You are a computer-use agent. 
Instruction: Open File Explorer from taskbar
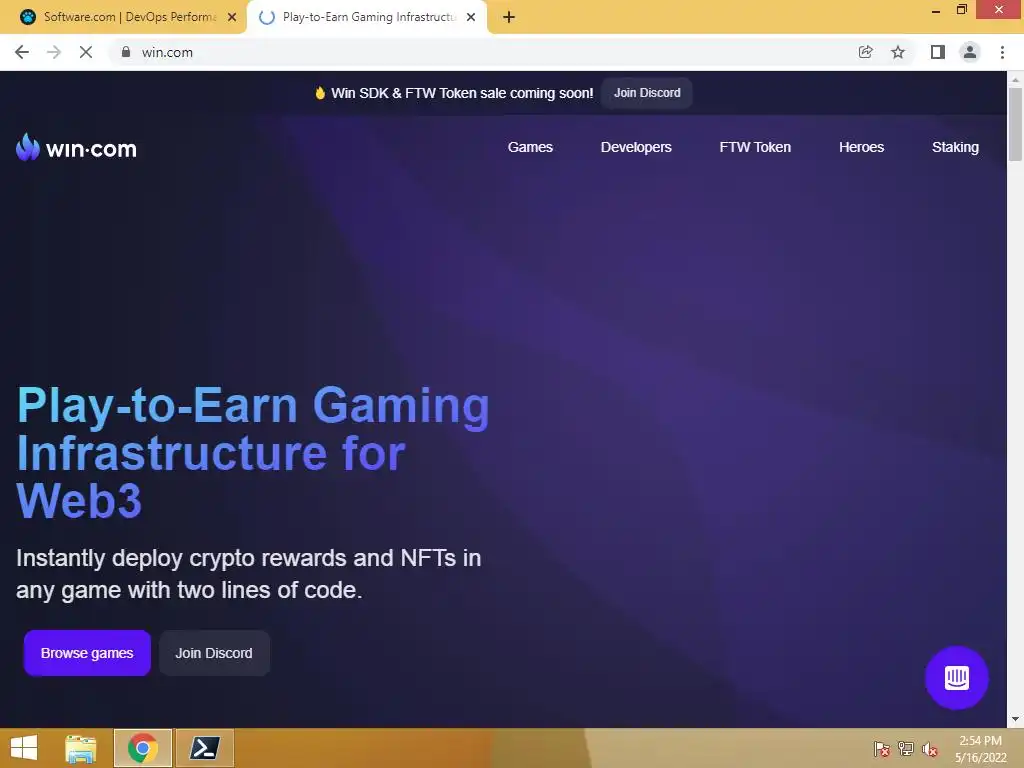coord(81,748)
